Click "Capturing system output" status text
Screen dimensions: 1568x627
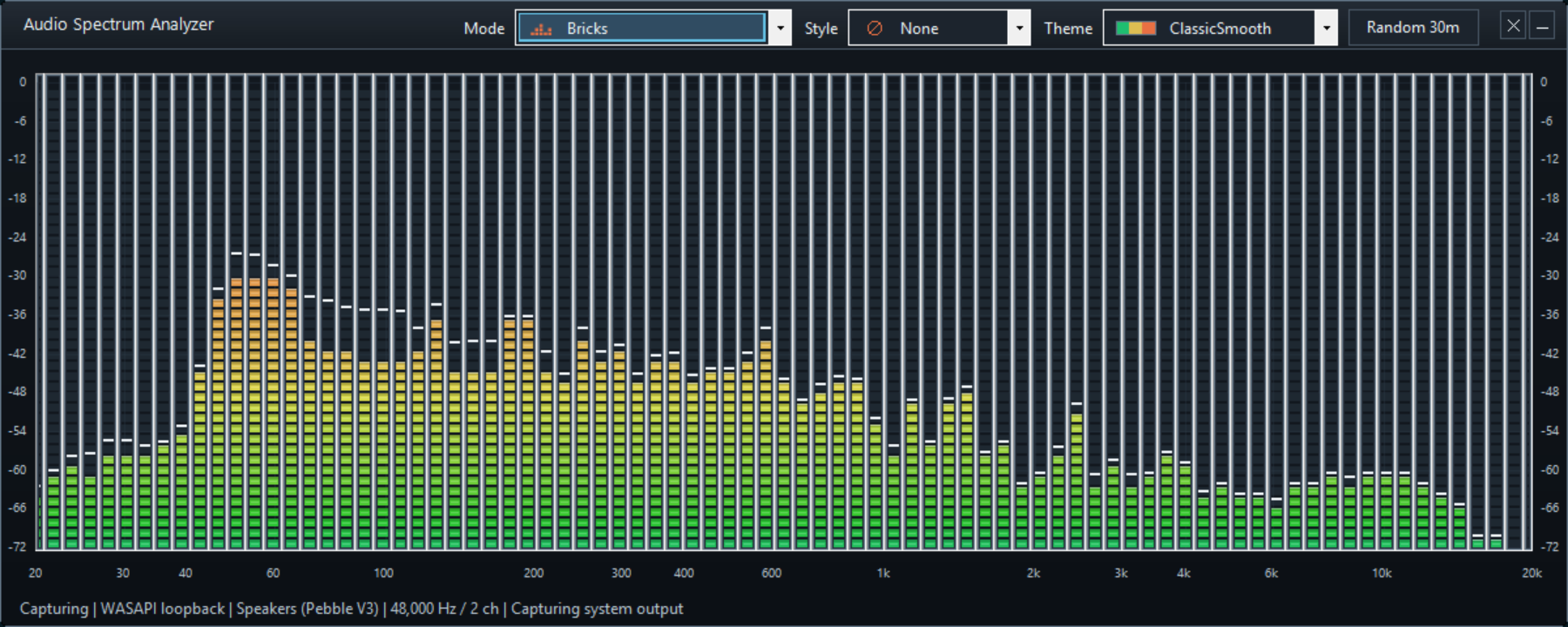[597, 609]
